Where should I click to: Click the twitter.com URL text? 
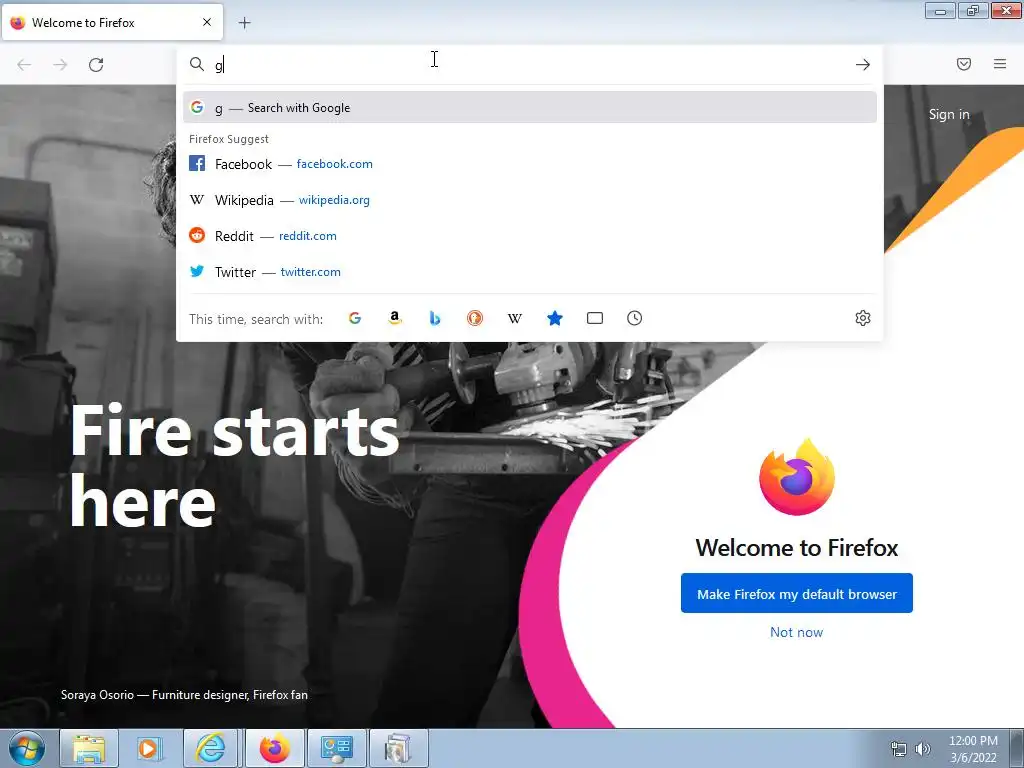(310, 272)
